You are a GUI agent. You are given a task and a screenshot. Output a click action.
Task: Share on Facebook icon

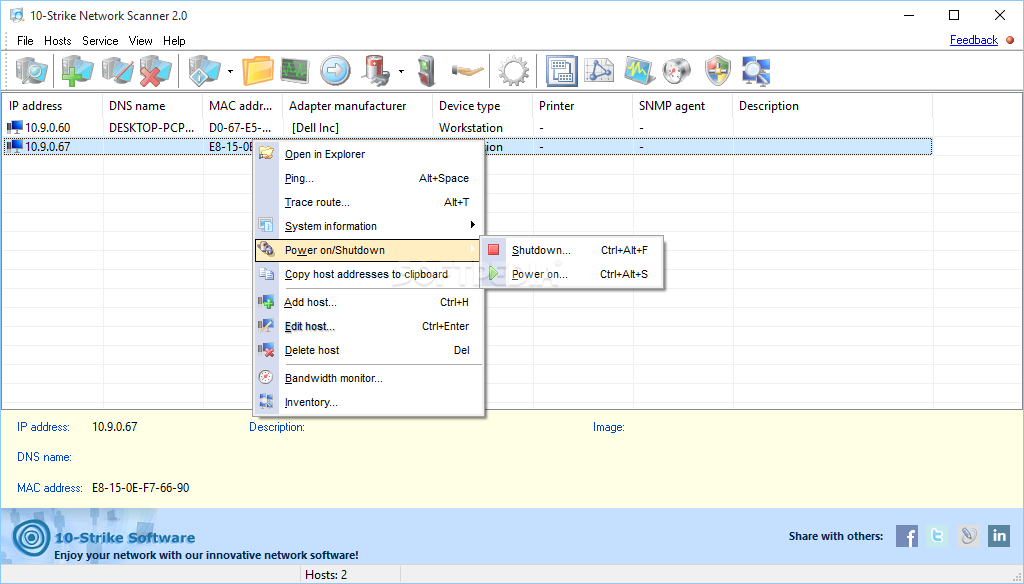pos(906,536)
